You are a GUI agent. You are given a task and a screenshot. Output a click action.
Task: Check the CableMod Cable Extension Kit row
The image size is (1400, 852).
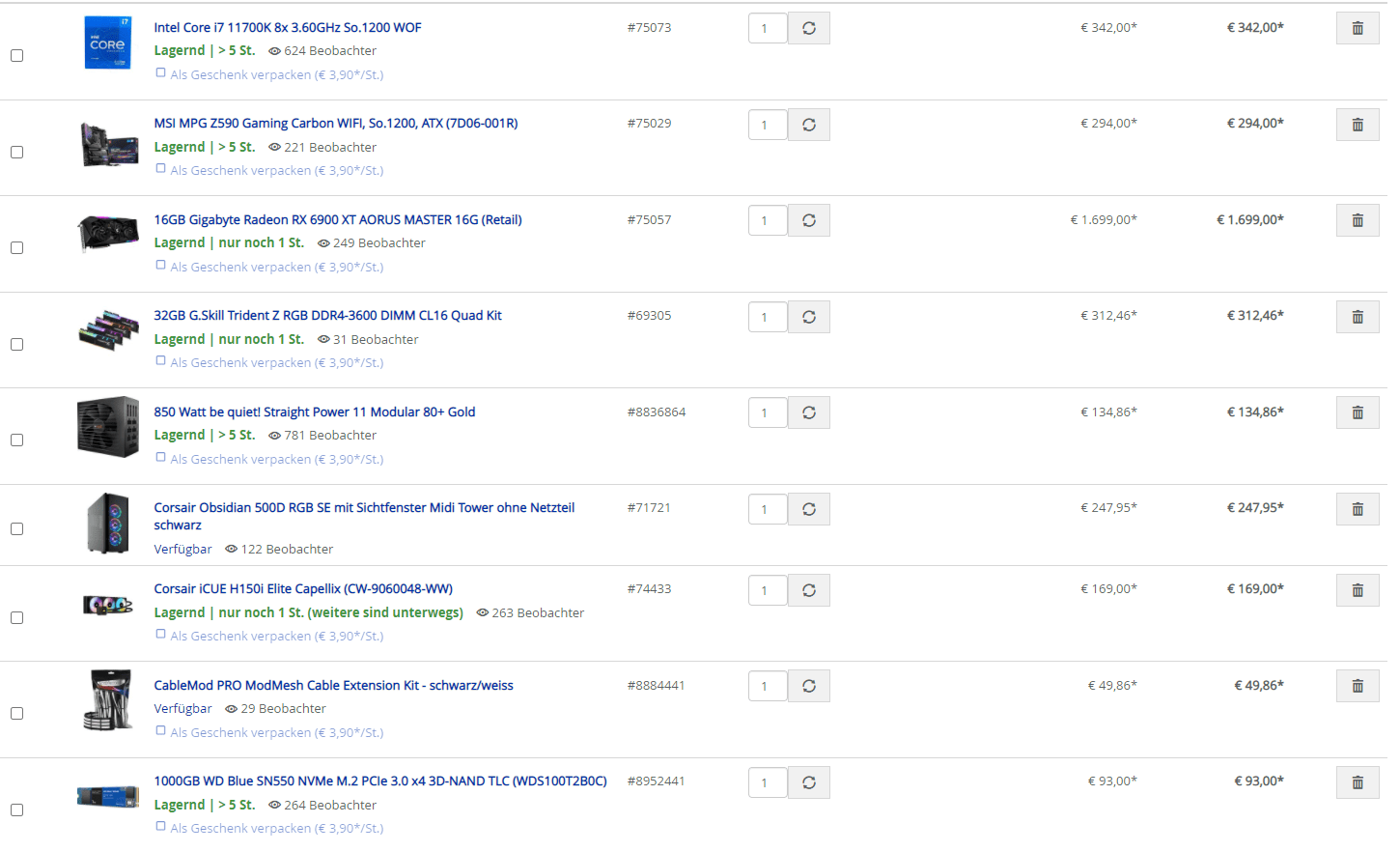coord(17,714)
